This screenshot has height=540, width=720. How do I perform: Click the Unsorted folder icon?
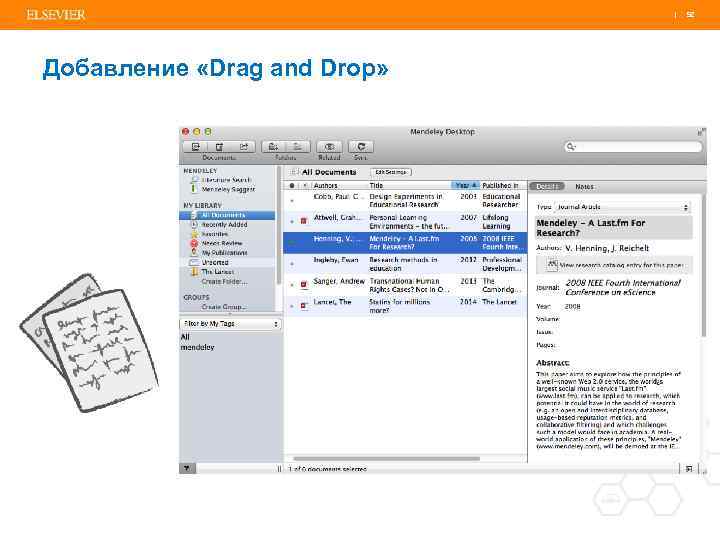point(194,263)
